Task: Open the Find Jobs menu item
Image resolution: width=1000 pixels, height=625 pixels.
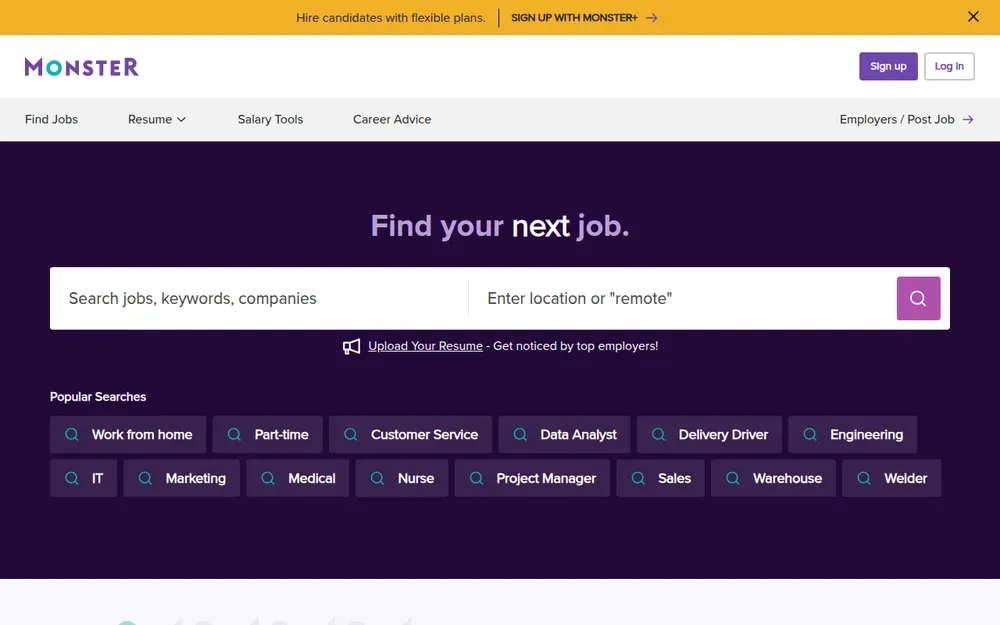Action: tap(51, 119)
